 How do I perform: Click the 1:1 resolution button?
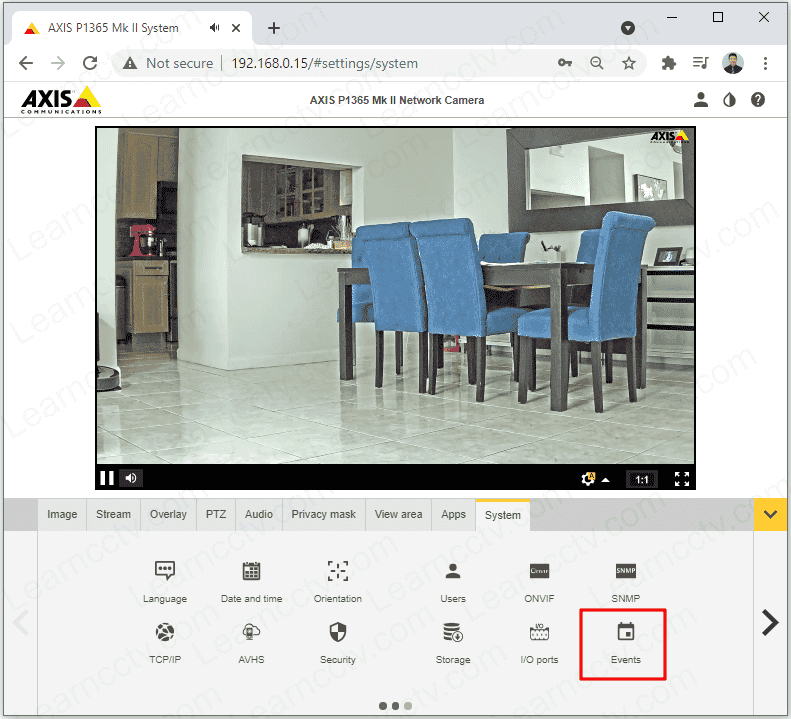tap(641, 479)
